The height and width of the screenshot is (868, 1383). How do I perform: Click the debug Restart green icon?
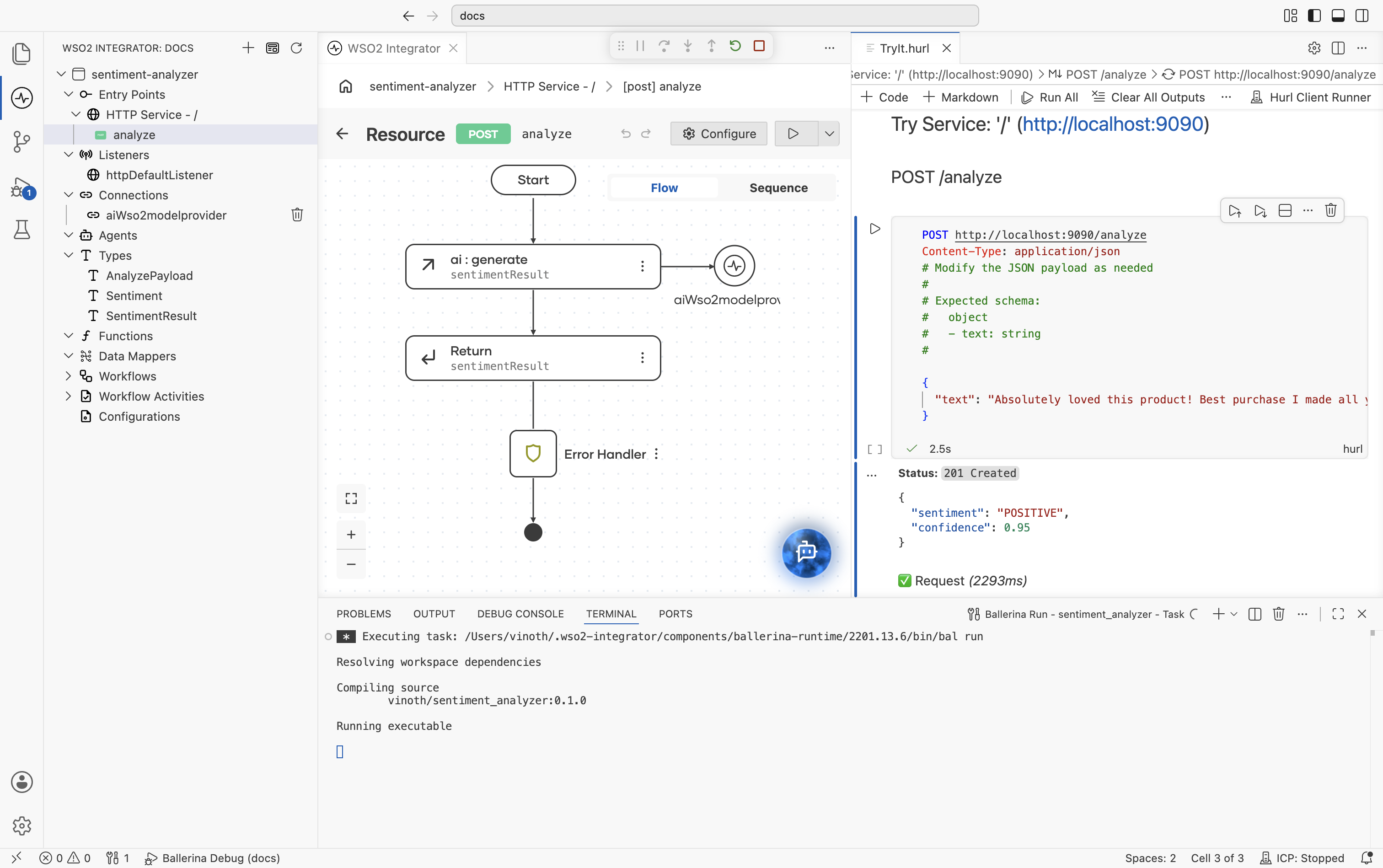pyautogui.click(x=735, y=46)
